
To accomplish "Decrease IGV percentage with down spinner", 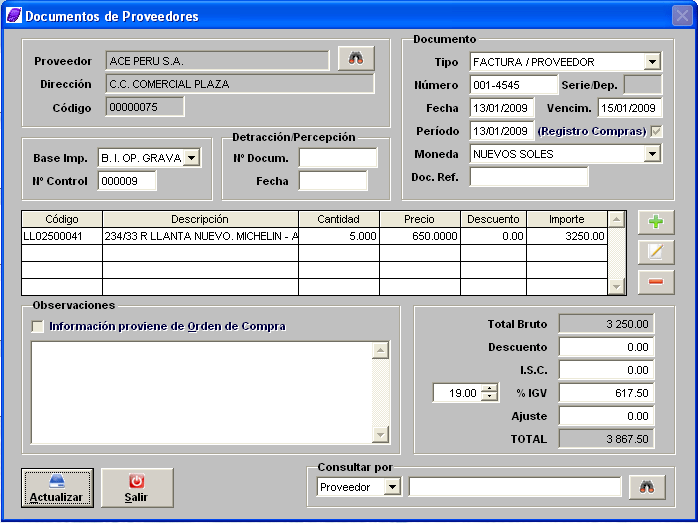I will point(490,397).
